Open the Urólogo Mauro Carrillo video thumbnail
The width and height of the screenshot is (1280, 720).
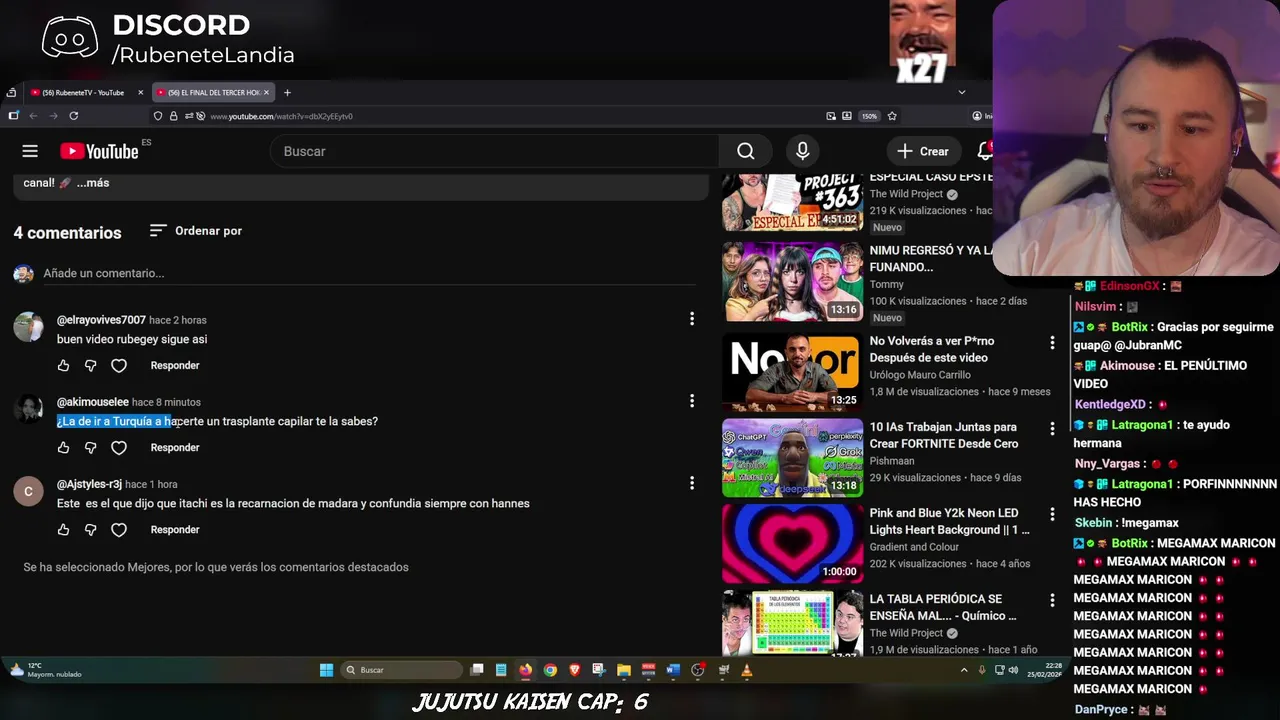[x=792, y=372]
